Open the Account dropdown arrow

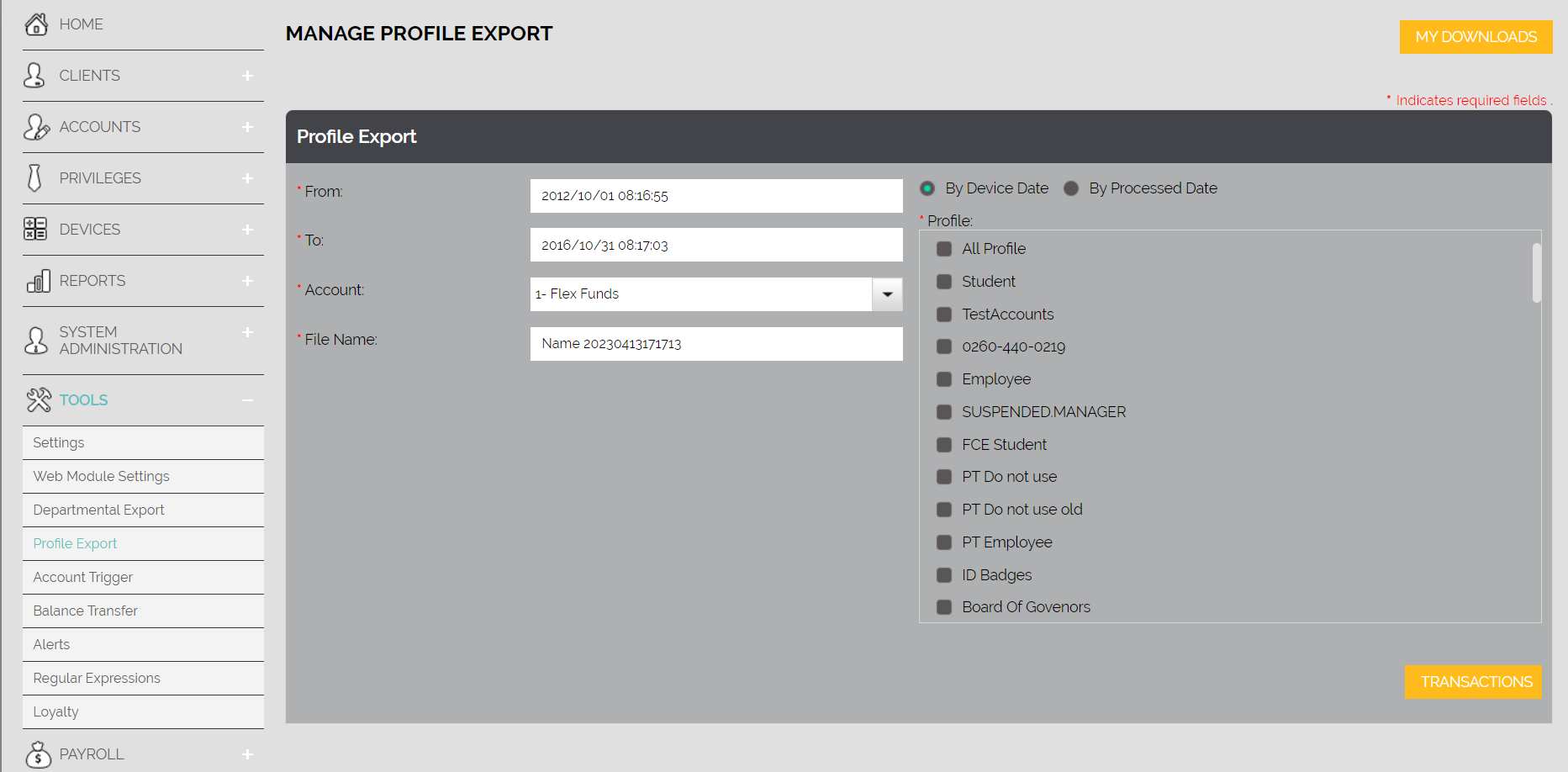tap(887, 294)
